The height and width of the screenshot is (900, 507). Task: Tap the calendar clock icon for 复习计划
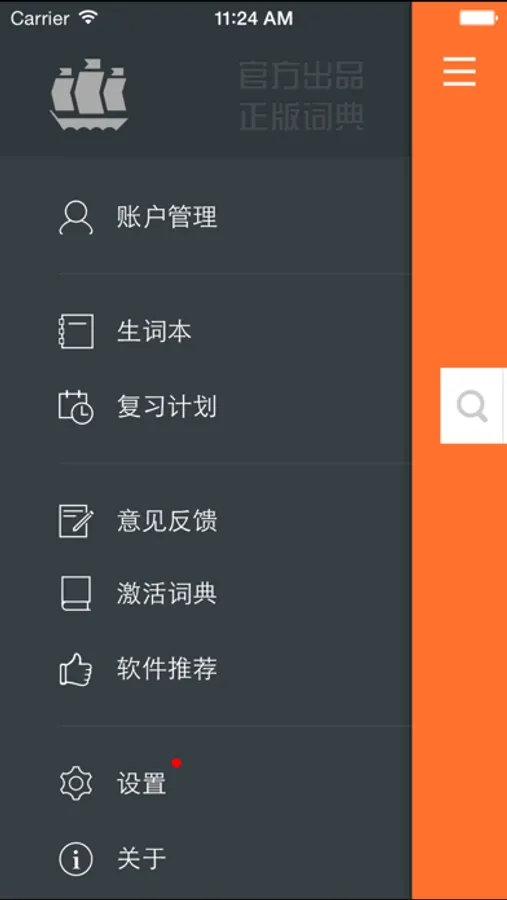pos(76,407)
